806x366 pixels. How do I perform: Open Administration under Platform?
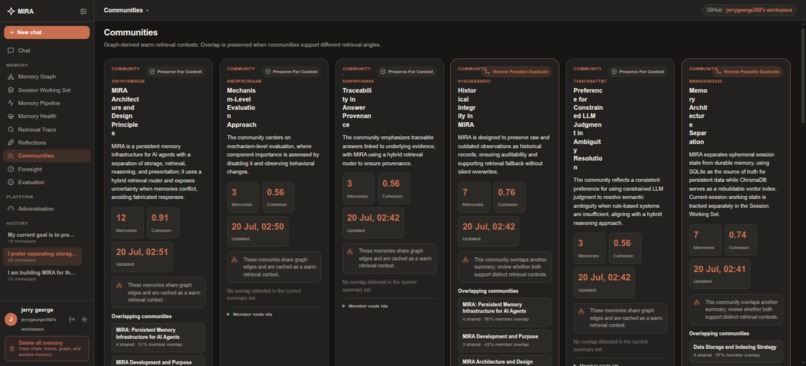[47, 209]
